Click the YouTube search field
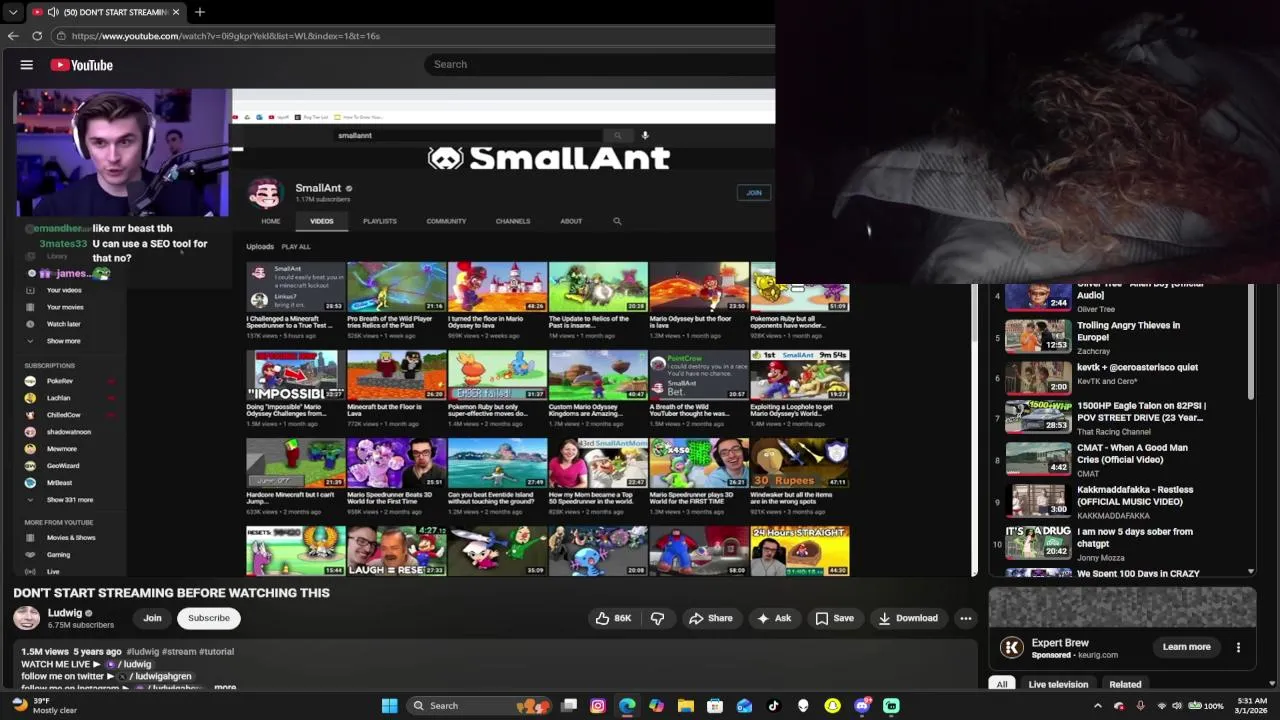The width and height of the screenshot is (1280, 720). [600, 64]
